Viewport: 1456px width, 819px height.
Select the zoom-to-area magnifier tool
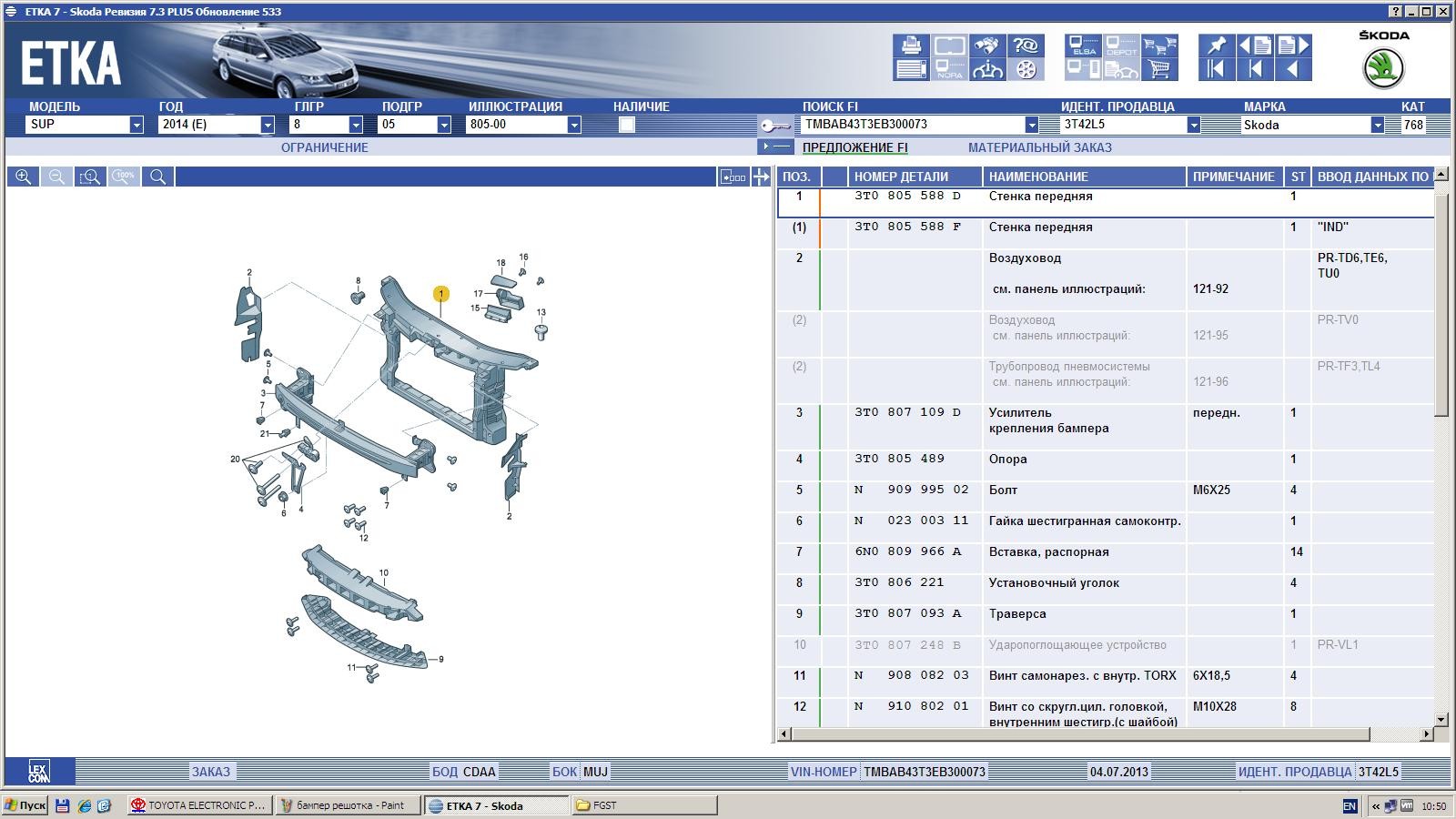coord(90,177)
